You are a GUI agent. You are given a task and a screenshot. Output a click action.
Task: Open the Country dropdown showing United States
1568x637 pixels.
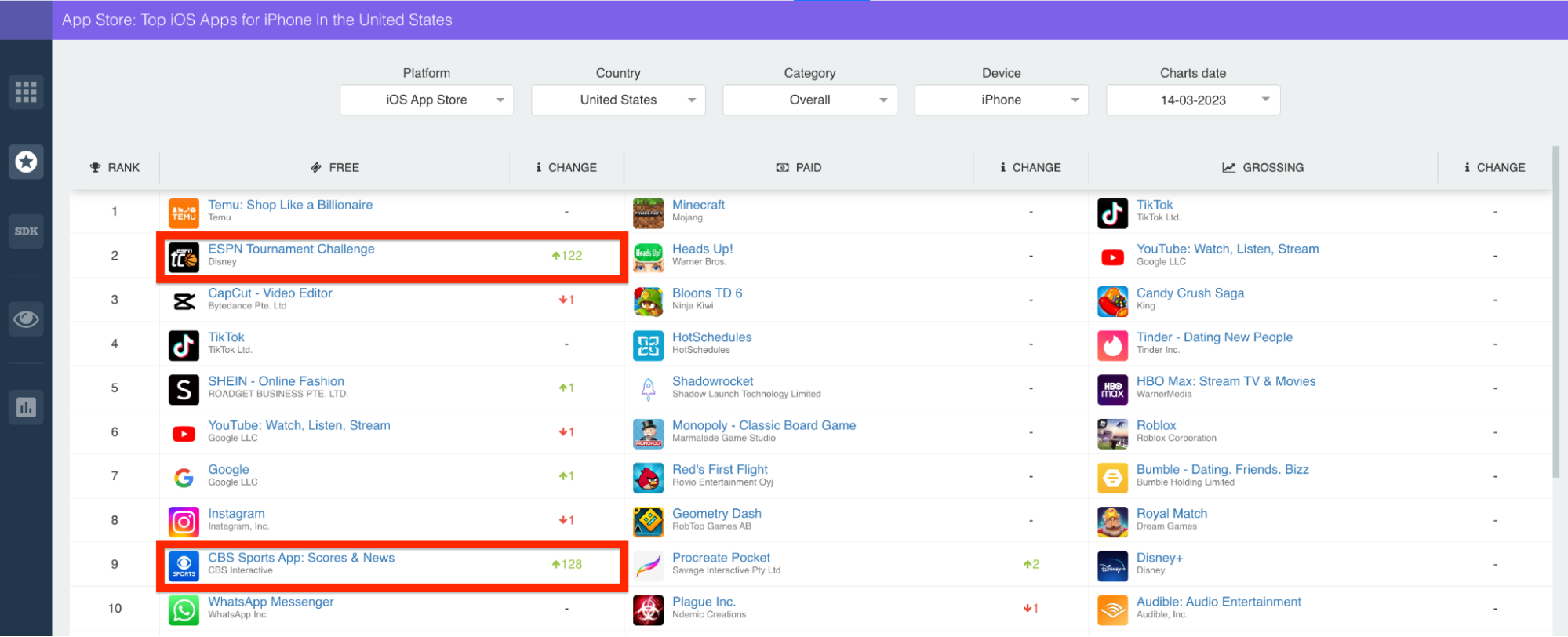pos(618,100)
